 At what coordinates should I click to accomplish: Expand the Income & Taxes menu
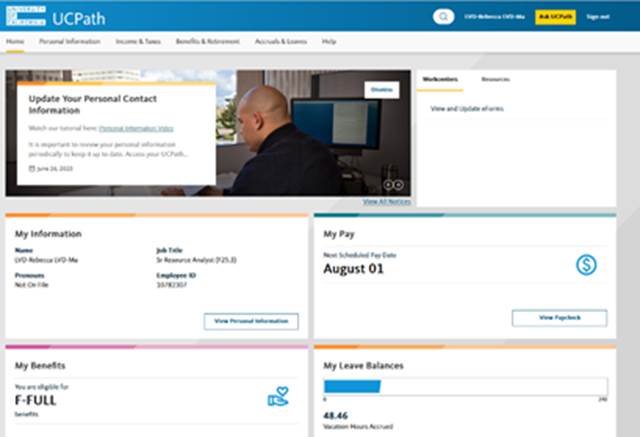click(139, 42)
